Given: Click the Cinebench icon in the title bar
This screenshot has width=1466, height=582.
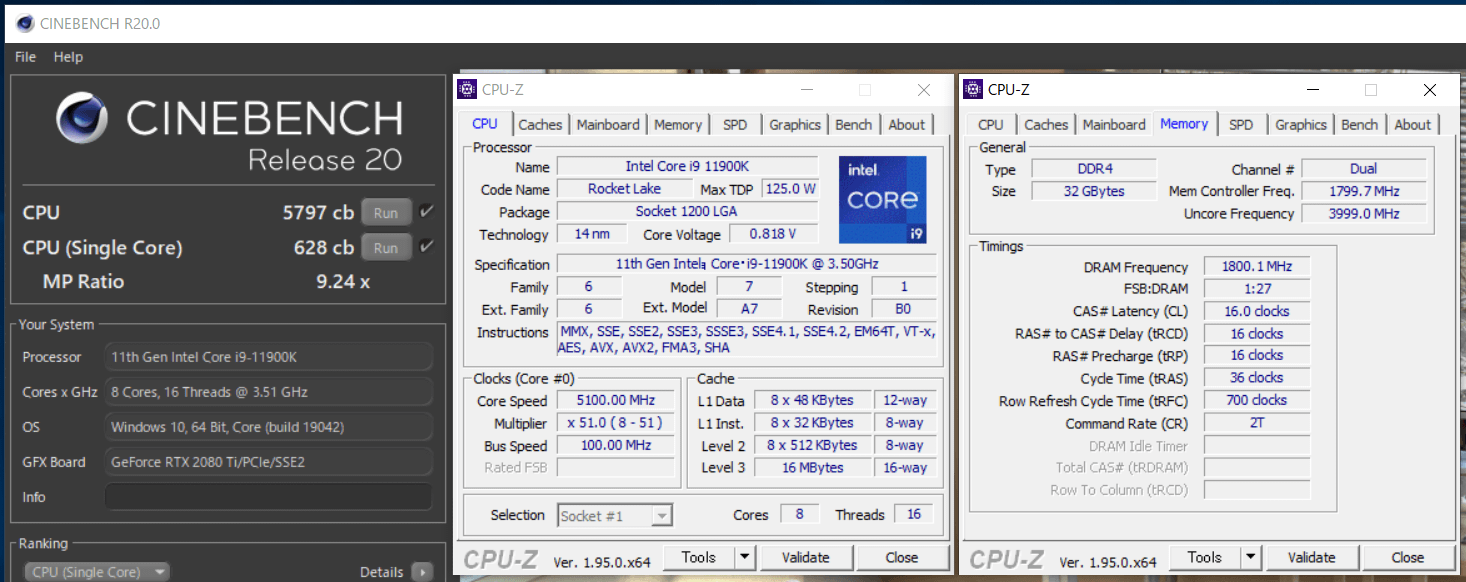Looking at the screenshot, I should [x=24, y=22].
